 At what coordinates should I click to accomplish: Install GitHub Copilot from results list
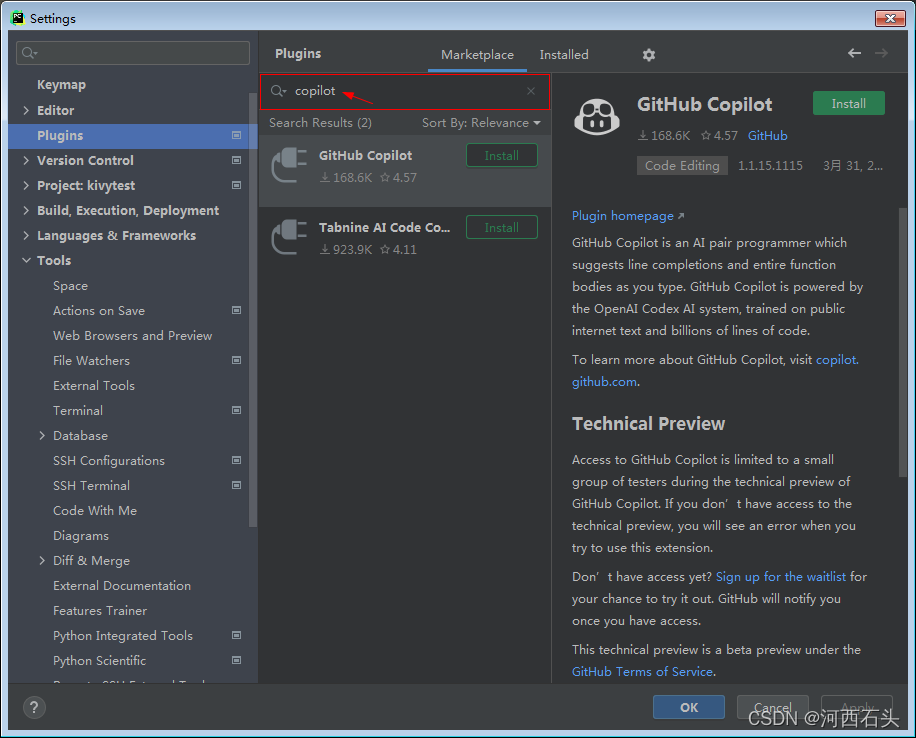[x=502, y=156]
